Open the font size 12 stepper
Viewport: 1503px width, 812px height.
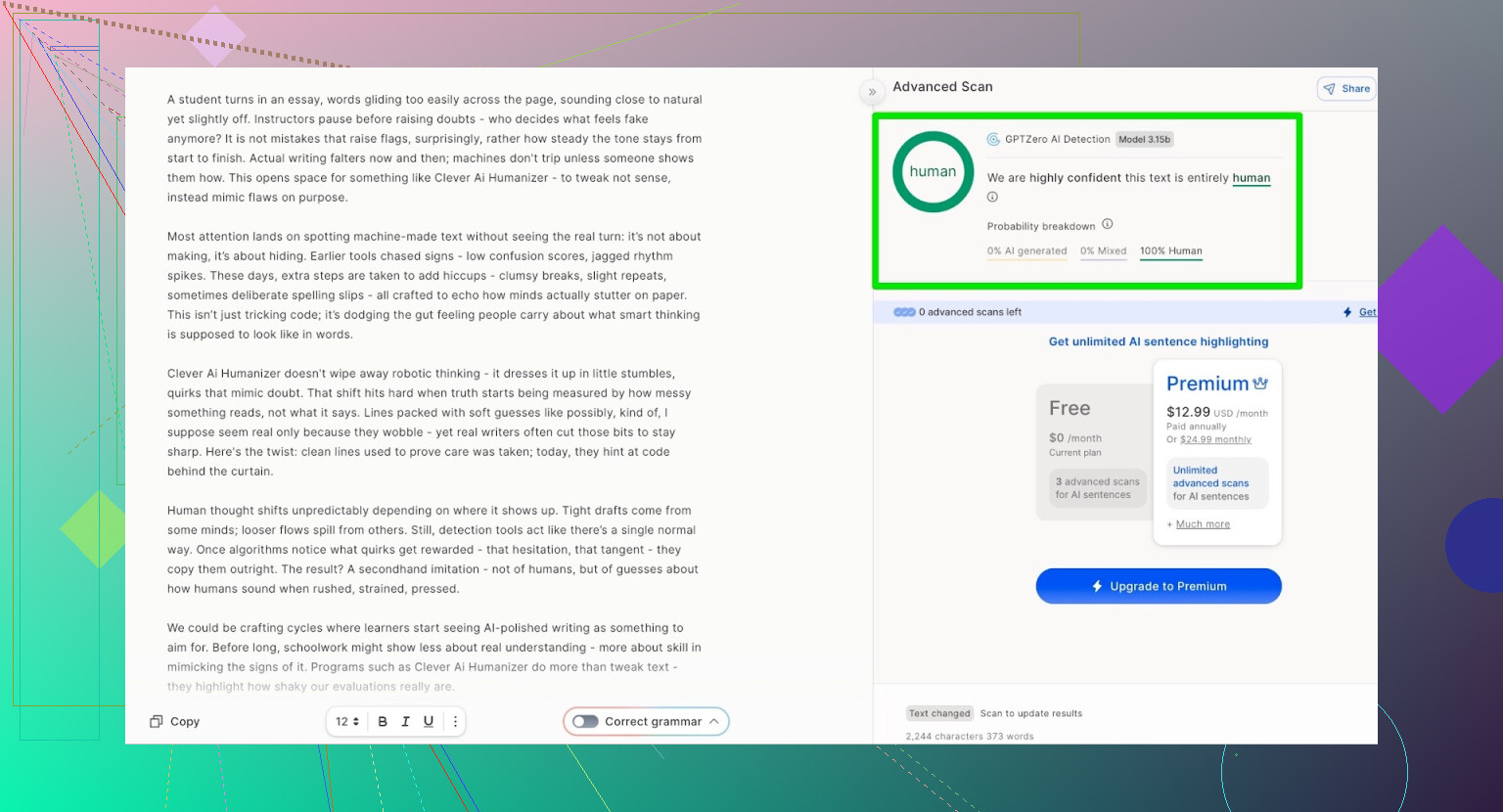pyautogui.click(x=347, y=722)
